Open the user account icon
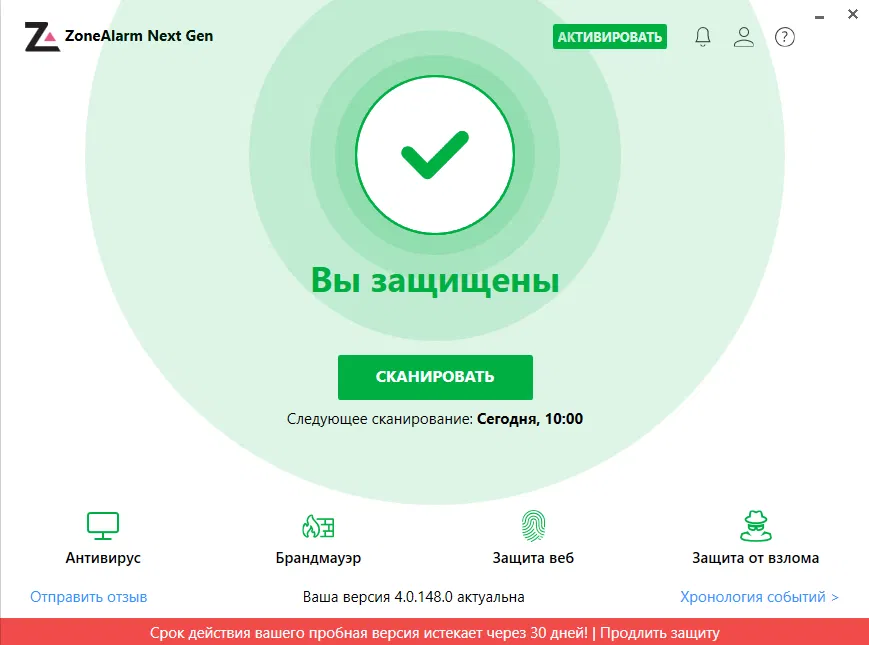The image size is (869, 645). pyautogui.click(x=744, y=37)
